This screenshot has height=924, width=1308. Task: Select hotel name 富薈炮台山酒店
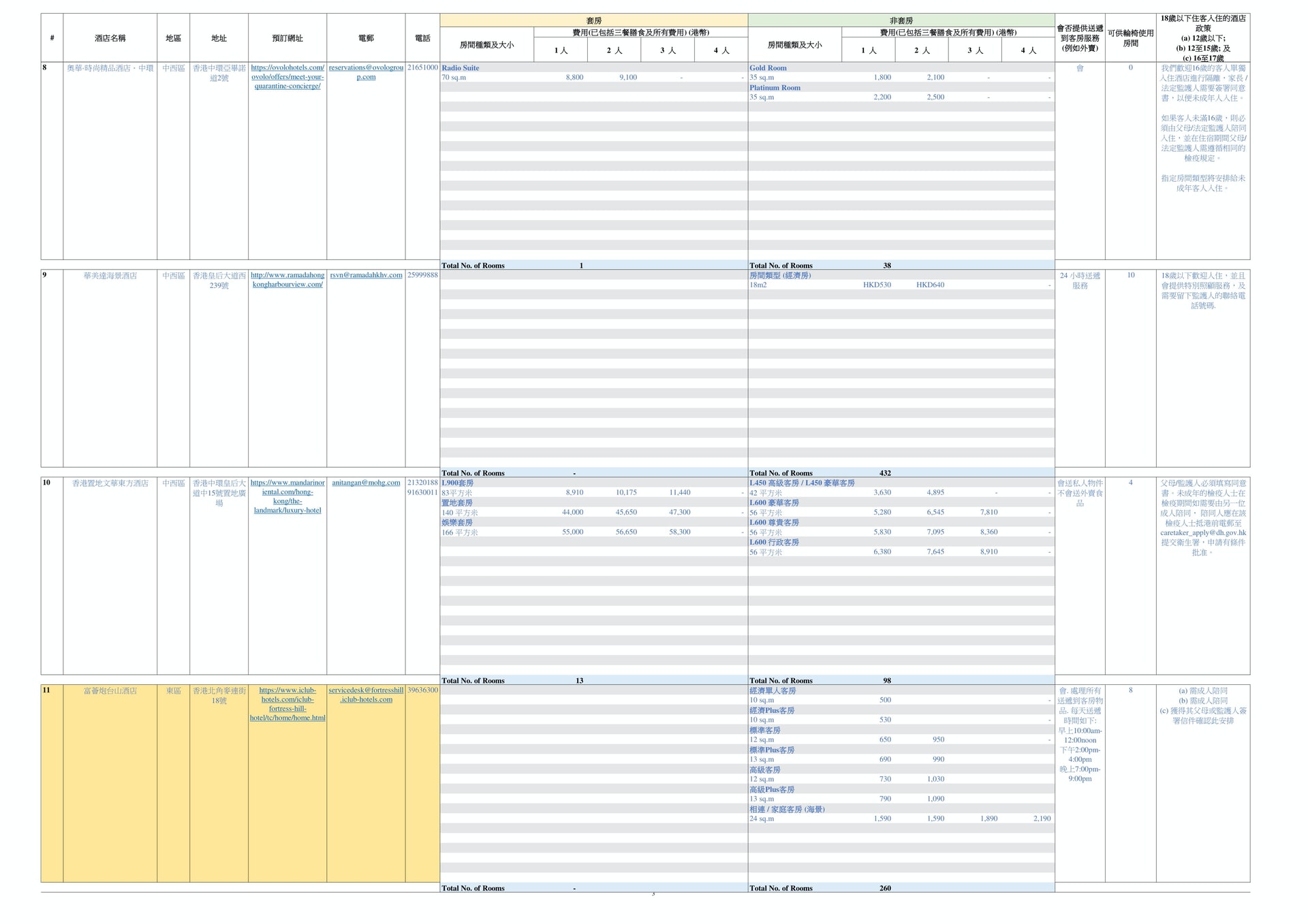[110, 691]
